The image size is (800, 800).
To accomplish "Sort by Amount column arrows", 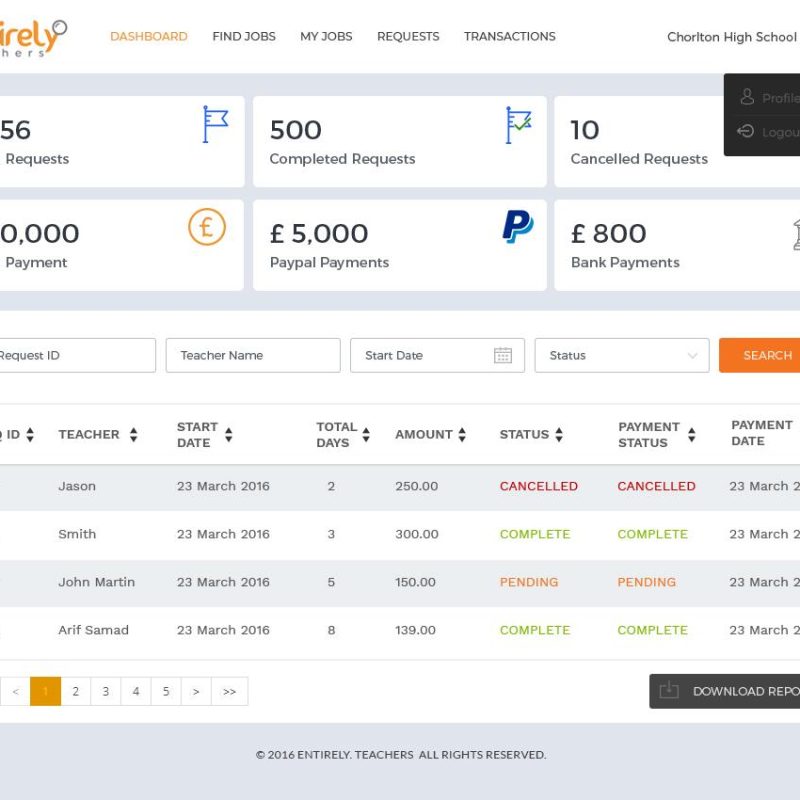I will point(462,435).
